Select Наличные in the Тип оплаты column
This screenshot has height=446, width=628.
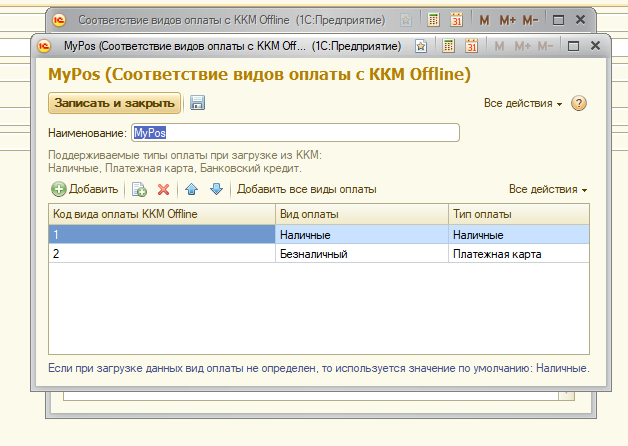[x=519, y=234]
